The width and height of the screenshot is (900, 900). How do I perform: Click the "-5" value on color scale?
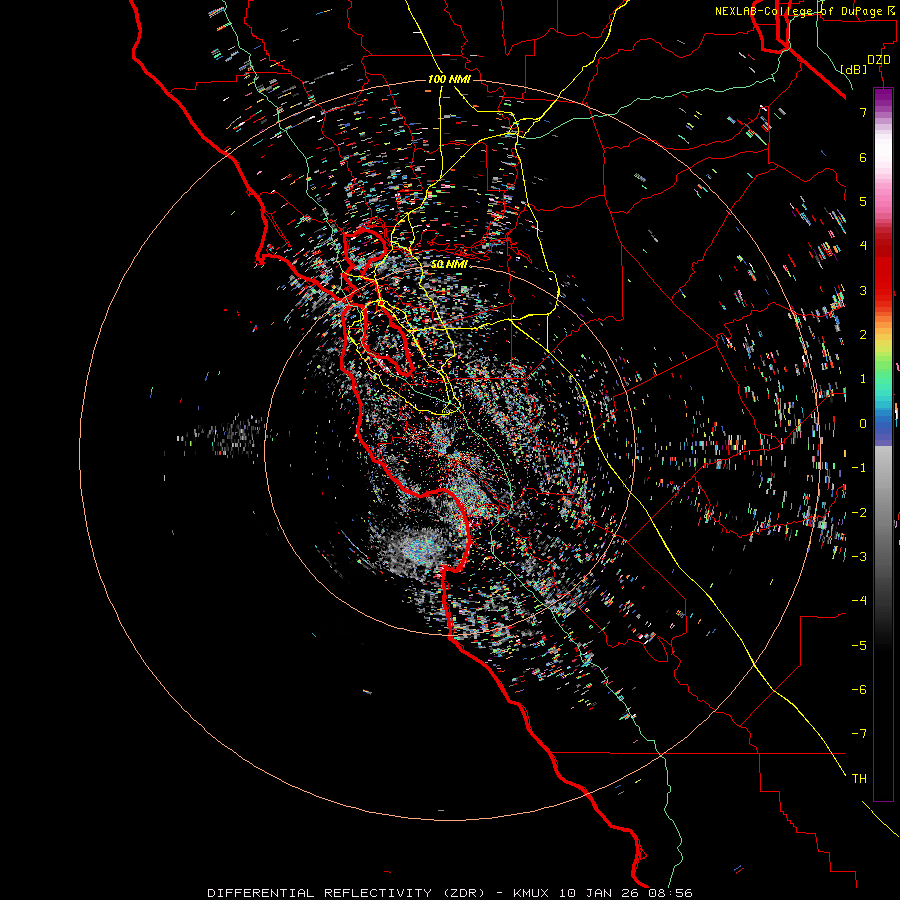[x=859, y=646]
